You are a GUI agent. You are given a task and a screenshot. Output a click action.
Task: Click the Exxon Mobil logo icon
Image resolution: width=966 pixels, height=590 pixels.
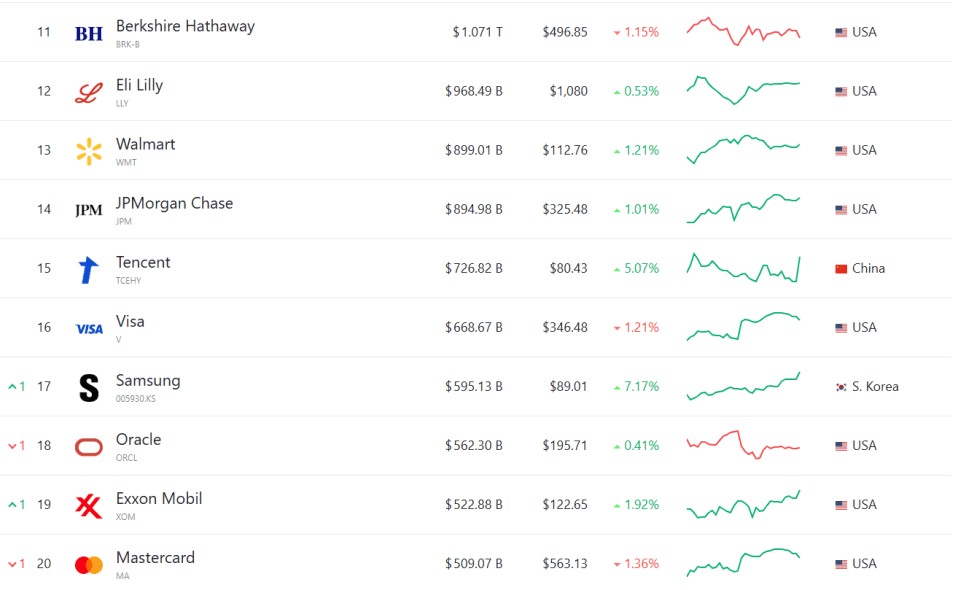point(89,505)
